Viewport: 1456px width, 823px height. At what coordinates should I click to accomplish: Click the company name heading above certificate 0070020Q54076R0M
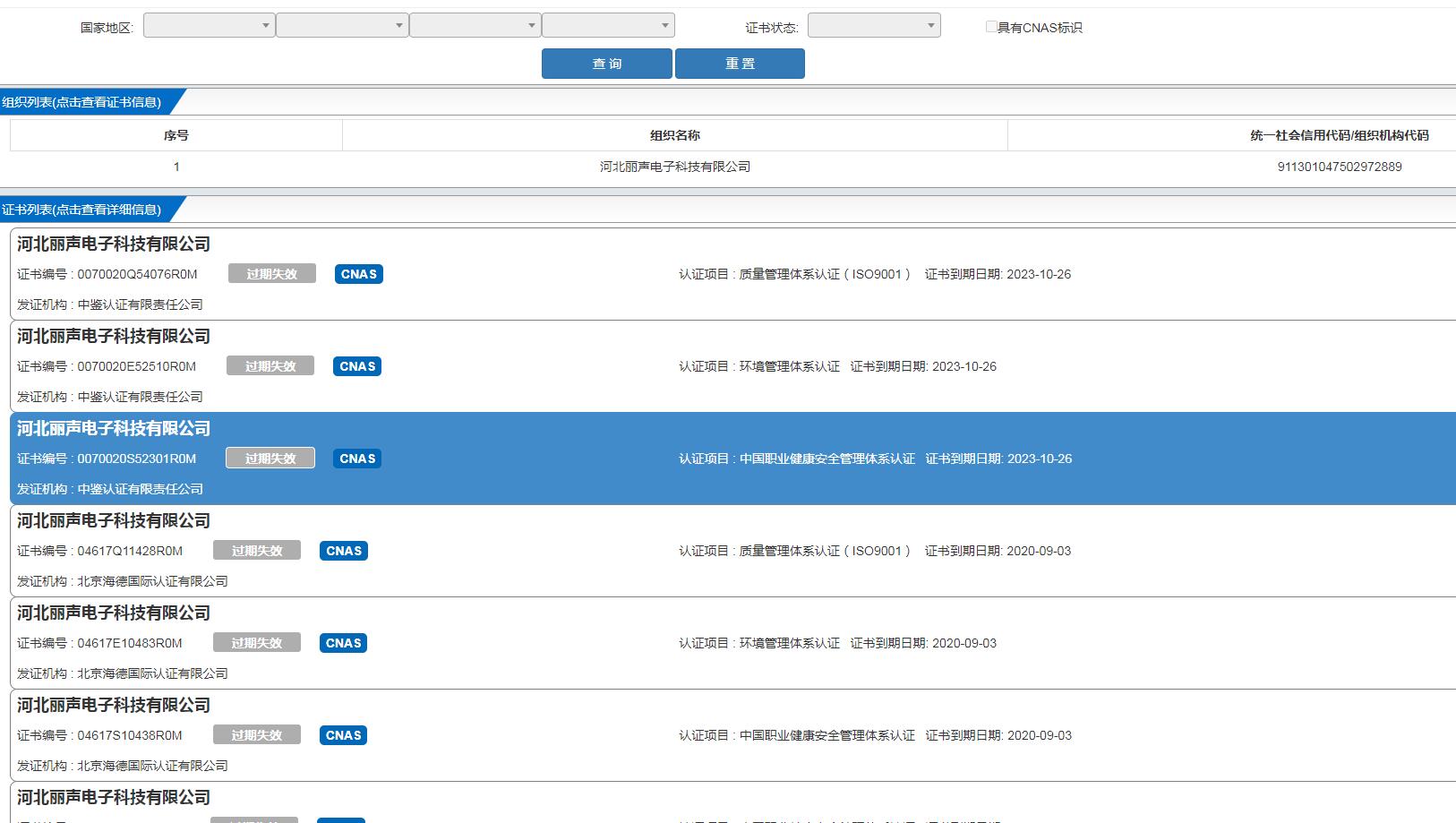click(114, 244)
